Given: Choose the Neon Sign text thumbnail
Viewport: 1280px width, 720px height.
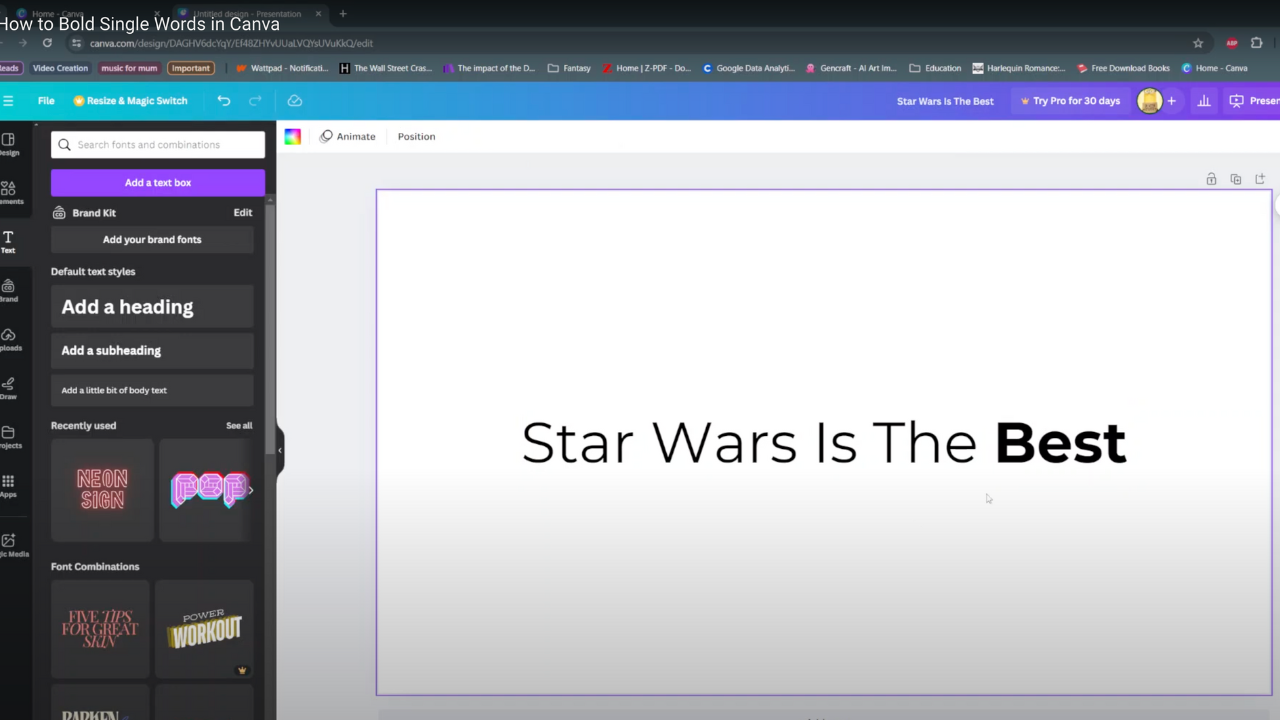Looking at the screenshot, I should pos(102,490).
